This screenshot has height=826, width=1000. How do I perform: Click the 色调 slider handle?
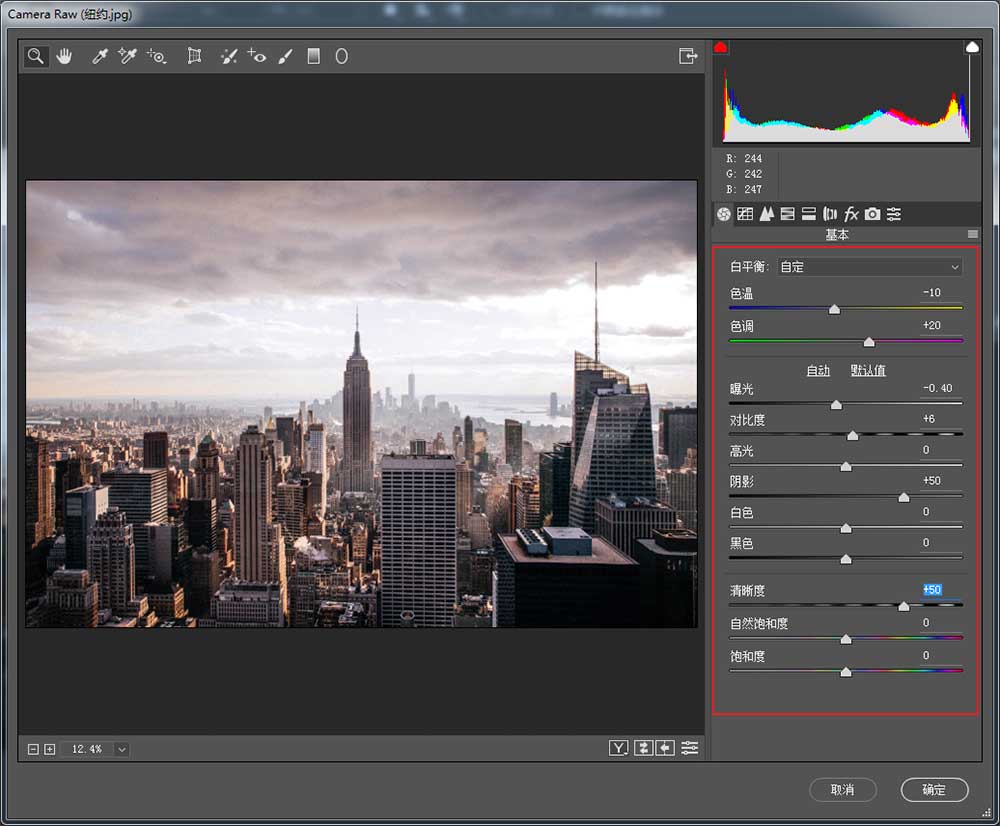pyautogui.click(x=869, y=343)
